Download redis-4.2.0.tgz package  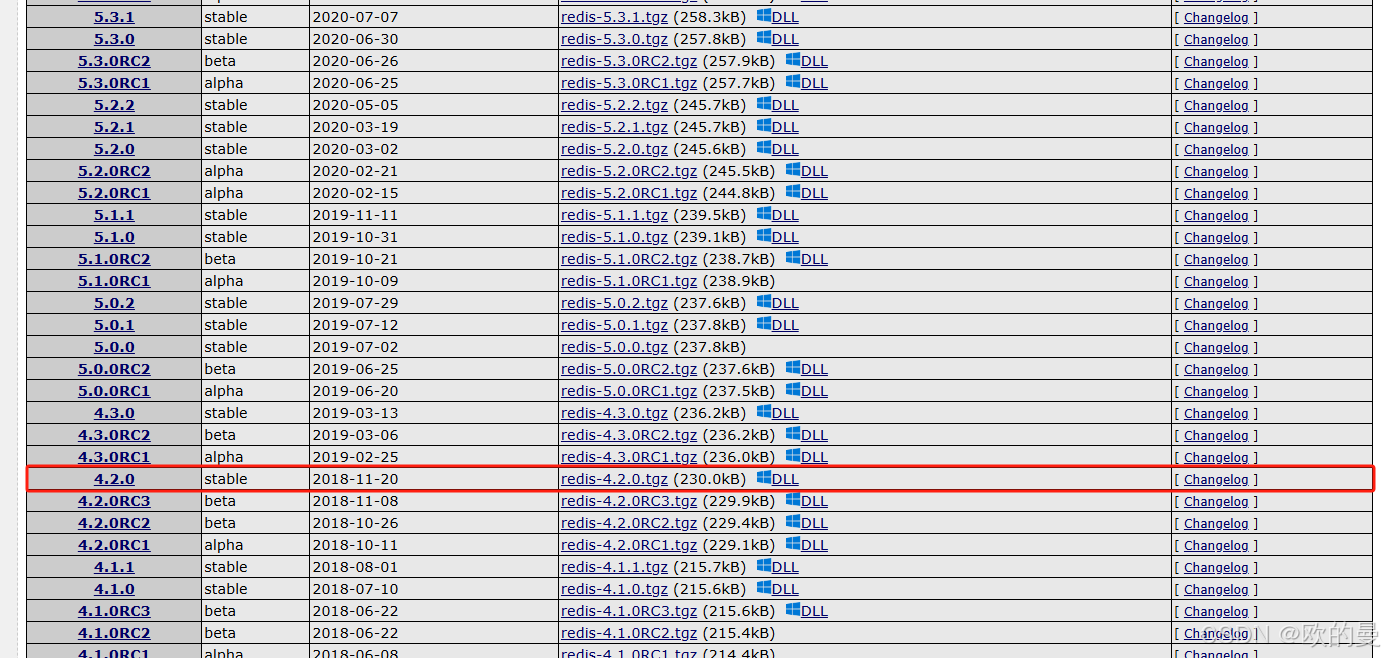pos(614,479)
